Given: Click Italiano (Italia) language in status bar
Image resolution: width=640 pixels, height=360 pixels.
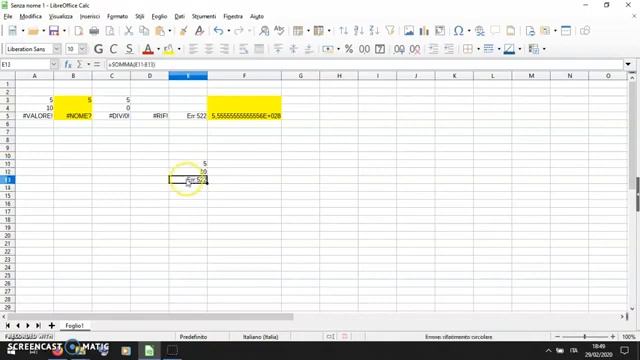Looking at the screenshot, I should click(x=260, y=337).
